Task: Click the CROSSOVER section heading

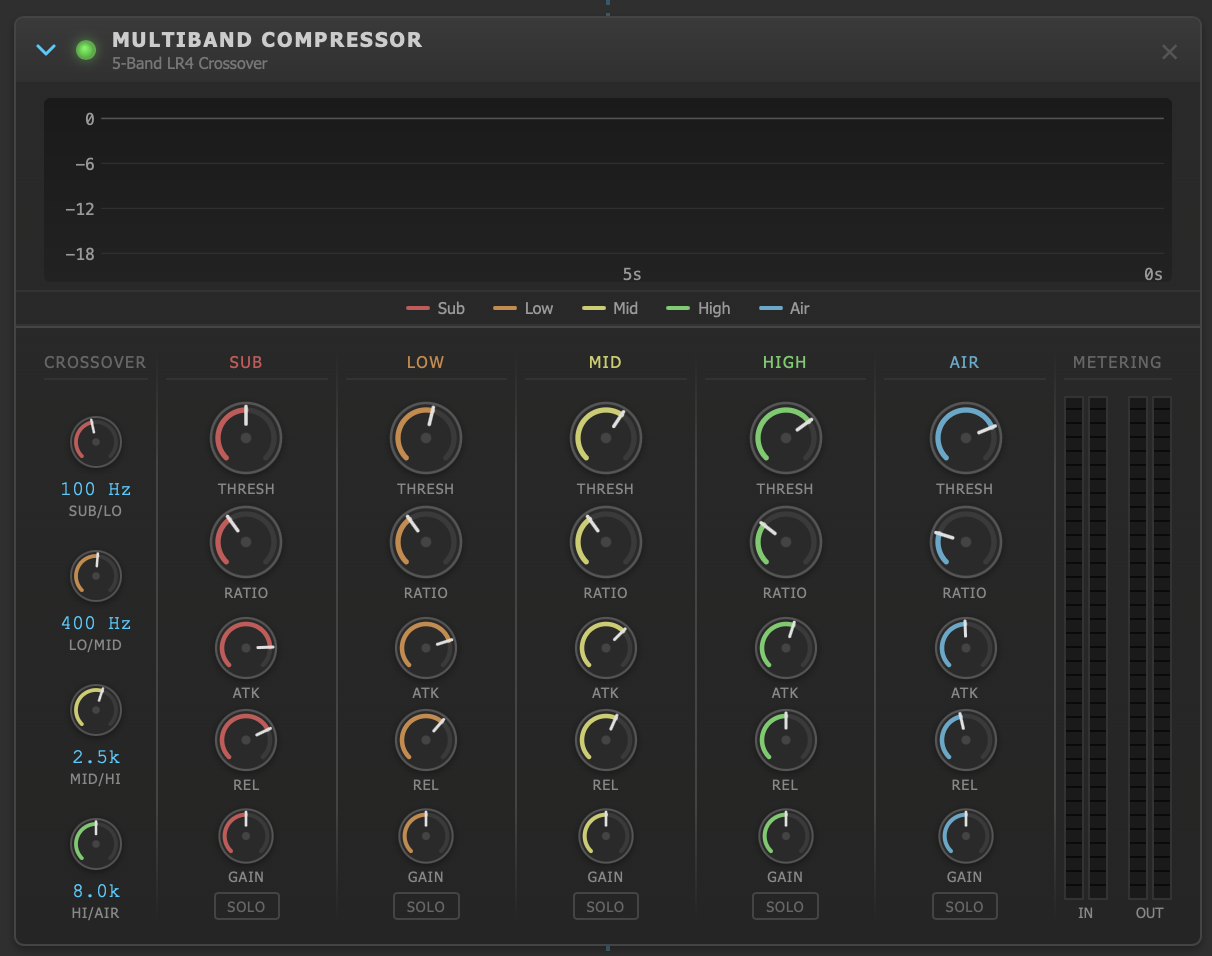Action: coord(95,362)
